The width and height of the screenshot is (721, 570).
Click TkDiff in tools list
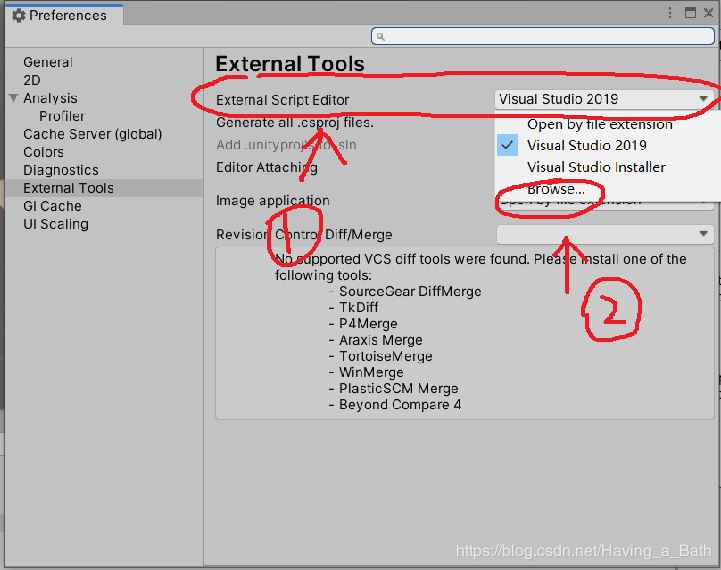[x=359, y=307]
